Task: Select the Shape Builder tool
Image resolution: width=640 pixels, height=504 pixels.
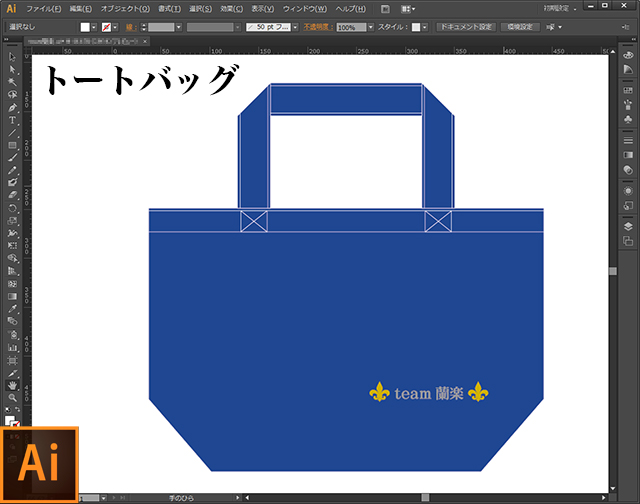Action: coord(12,258)
